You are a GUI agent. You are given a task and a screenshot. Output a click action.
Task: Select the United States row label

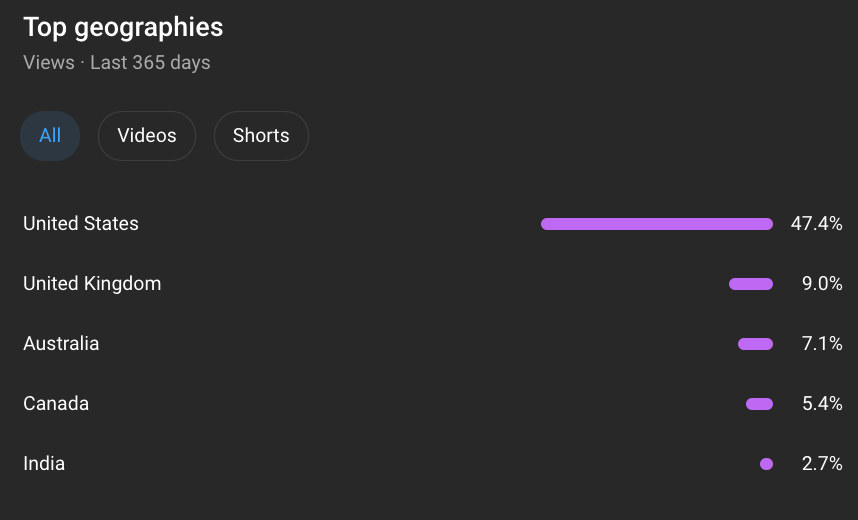81,223
